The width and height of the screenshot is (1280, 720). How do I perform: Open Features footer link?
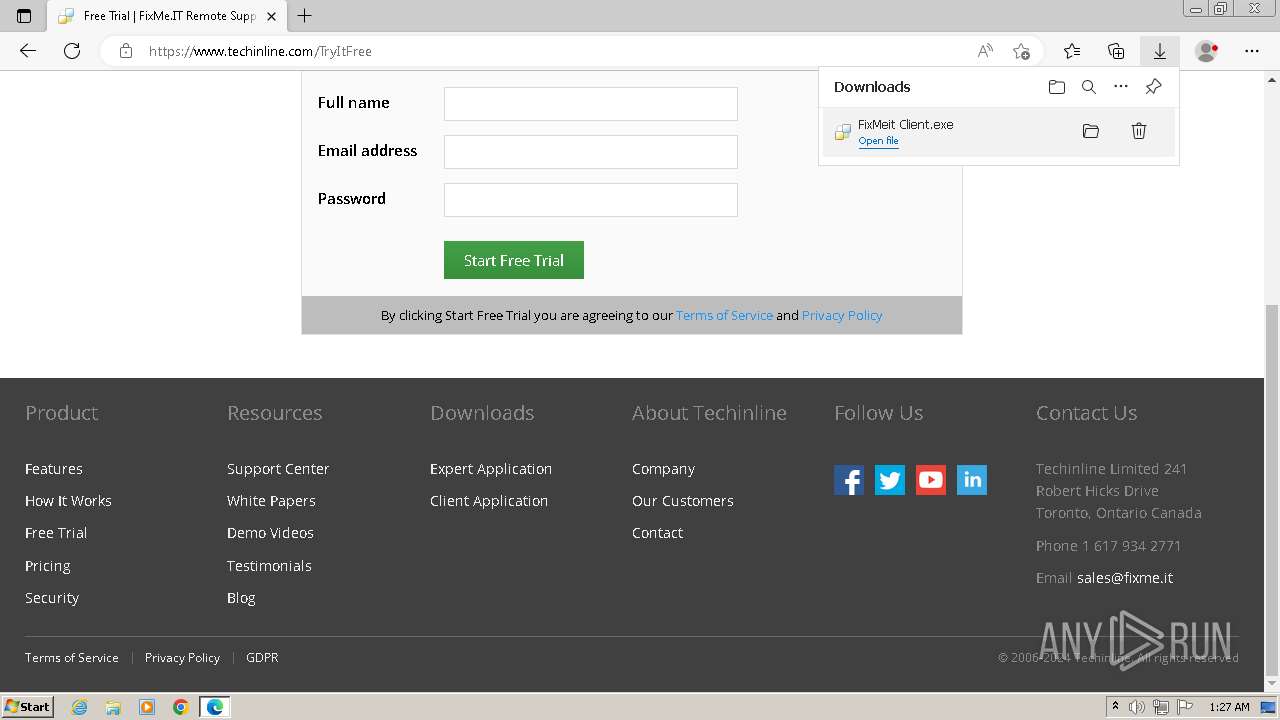(x=54, y=469)
